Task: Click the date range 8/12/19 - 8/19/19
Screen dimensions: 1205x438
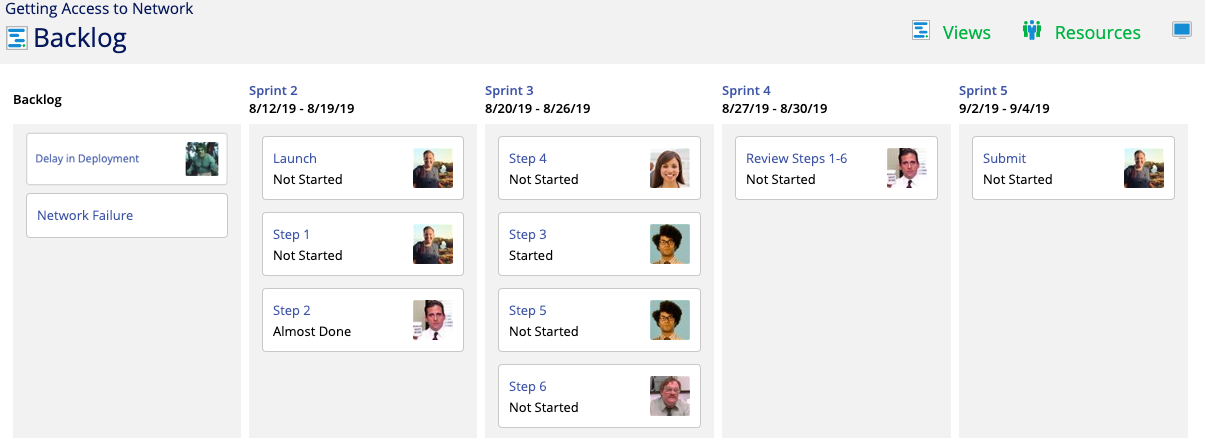Action: point(302,108)
